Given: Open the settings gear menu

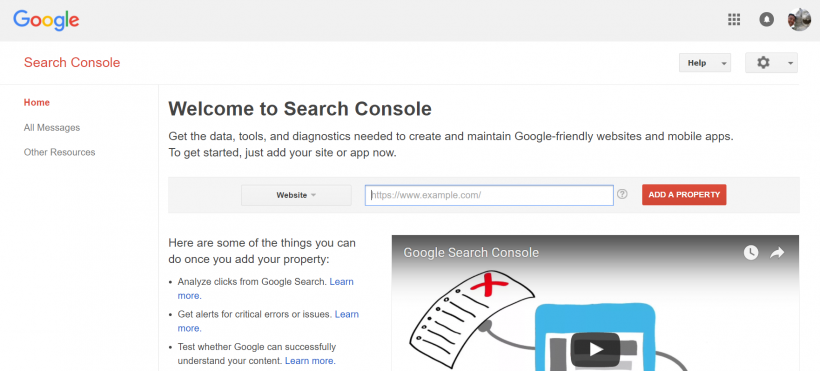Looking at the screenshot, I should [x=771, y=63].
